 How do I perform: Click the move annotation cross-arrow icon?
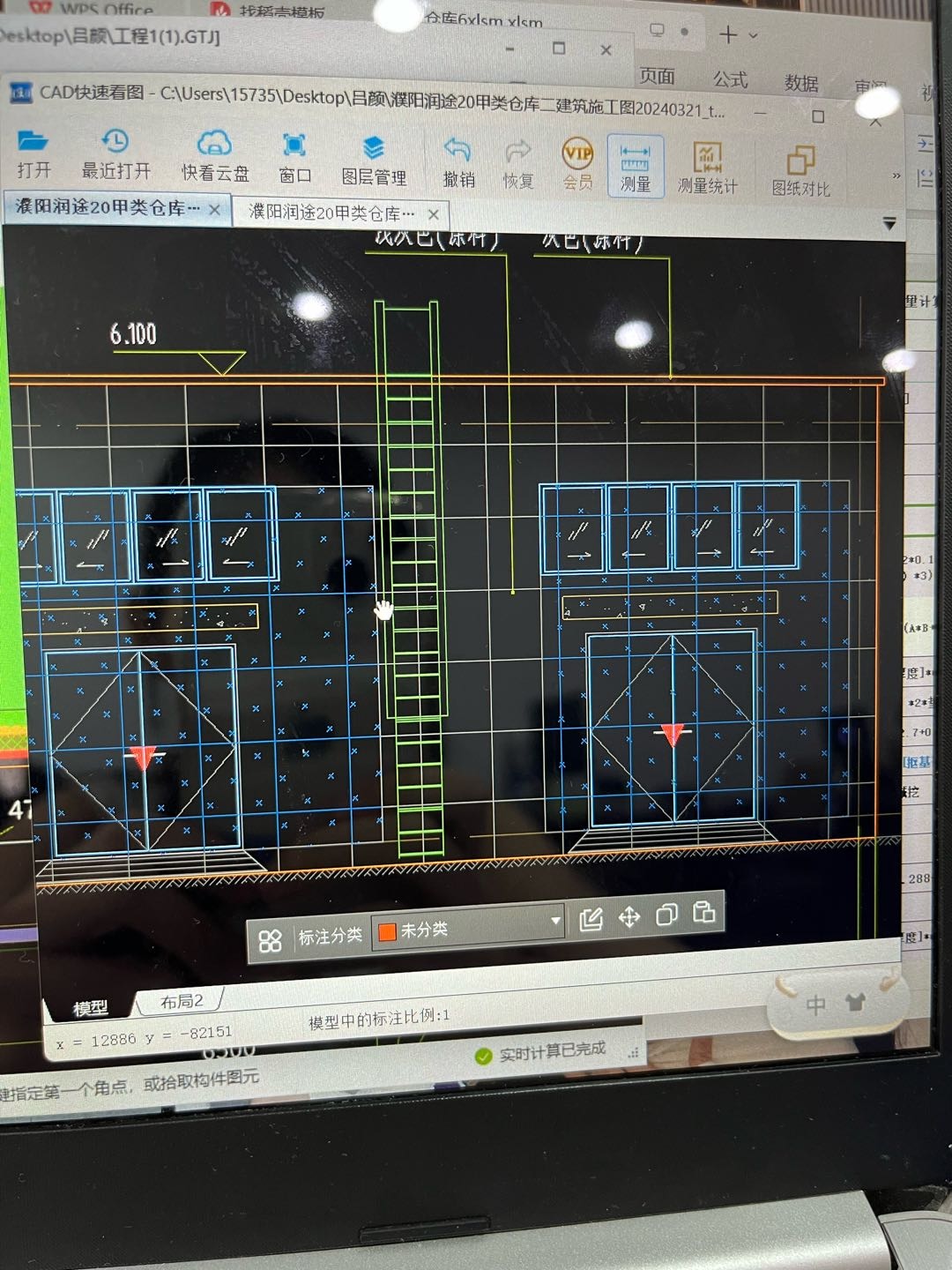coord(629,917)
